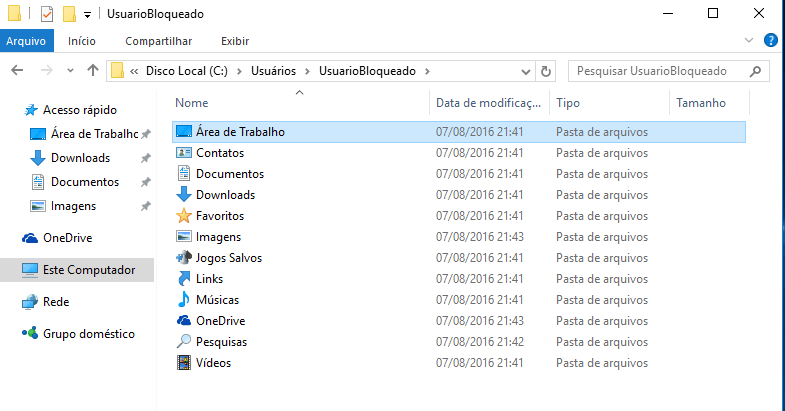785x411 pixels.
Task: Refresh the folder view
Action: tap(546, 72)
